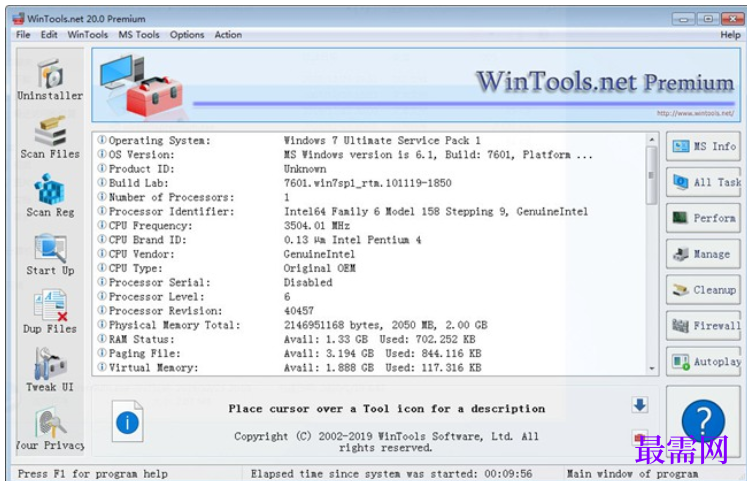Viewport: 747px width, 481px height.
Task: Open the Manage button
Action: point(703,254)
